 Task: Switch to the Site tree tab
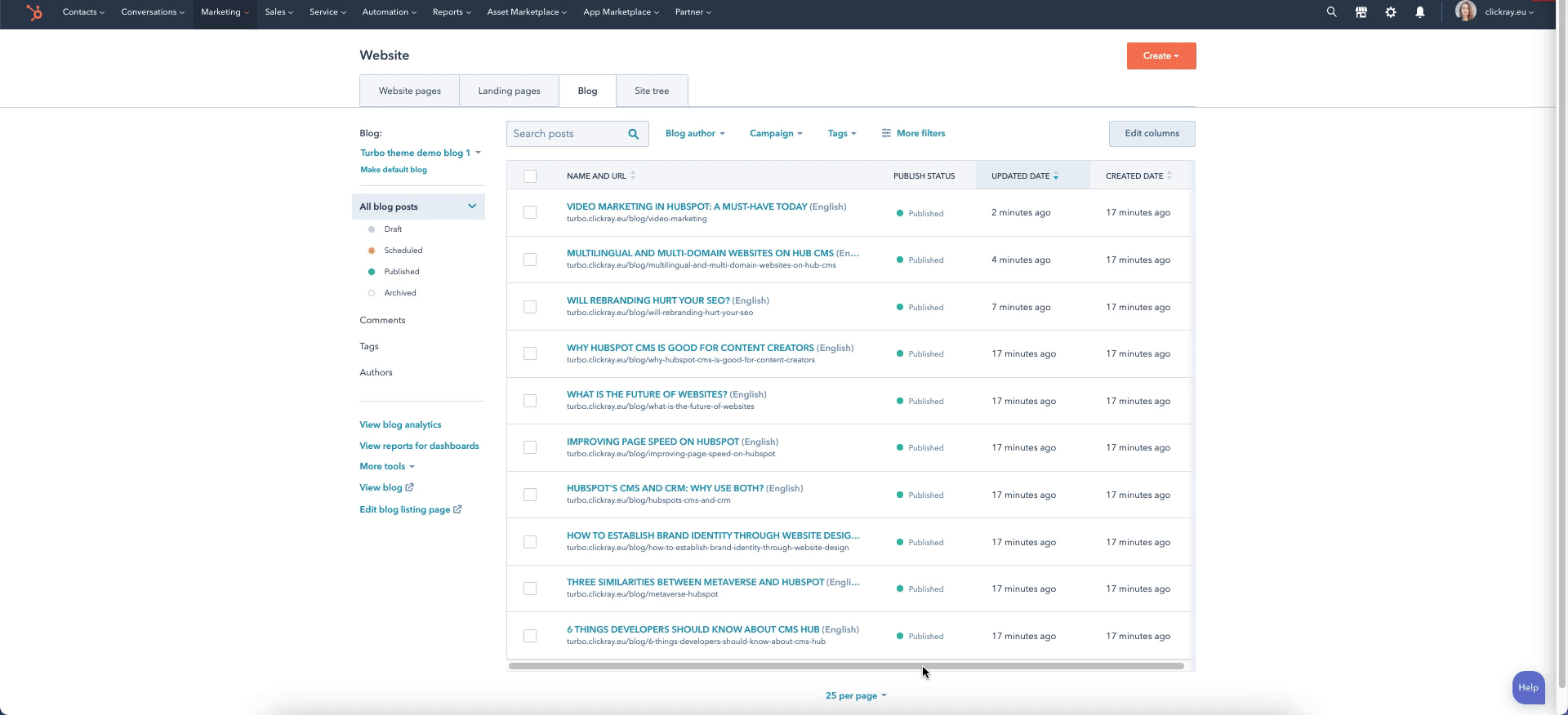pos(652,91)
